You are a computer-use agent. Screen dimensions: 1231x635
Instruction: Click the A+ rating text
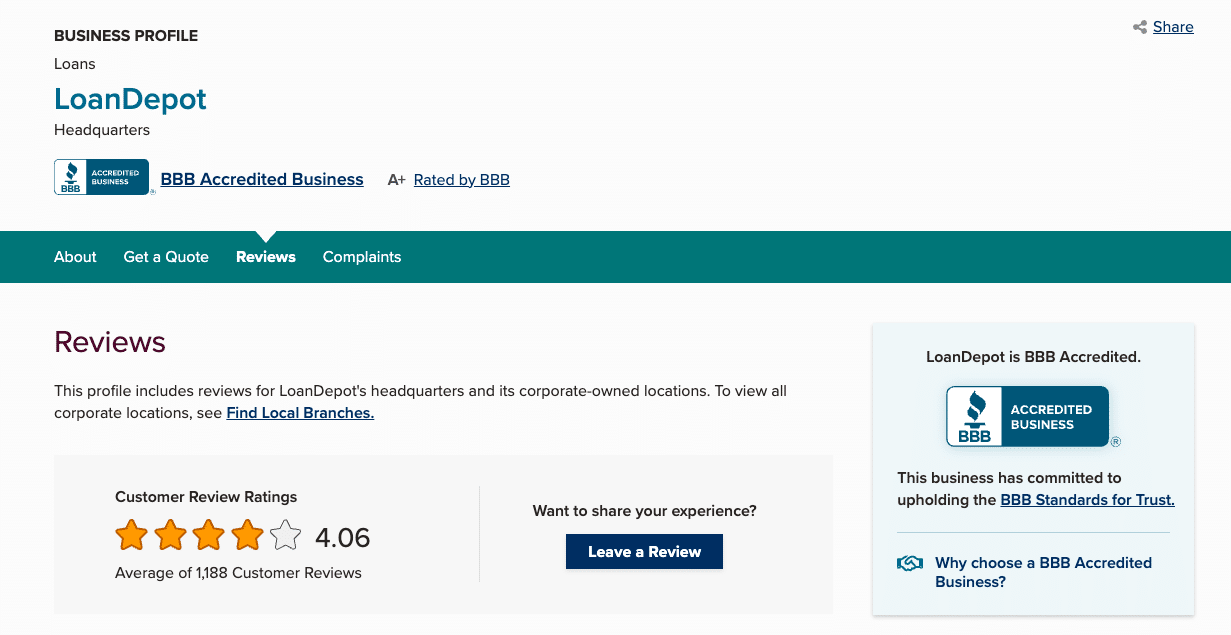pos(397,180)
